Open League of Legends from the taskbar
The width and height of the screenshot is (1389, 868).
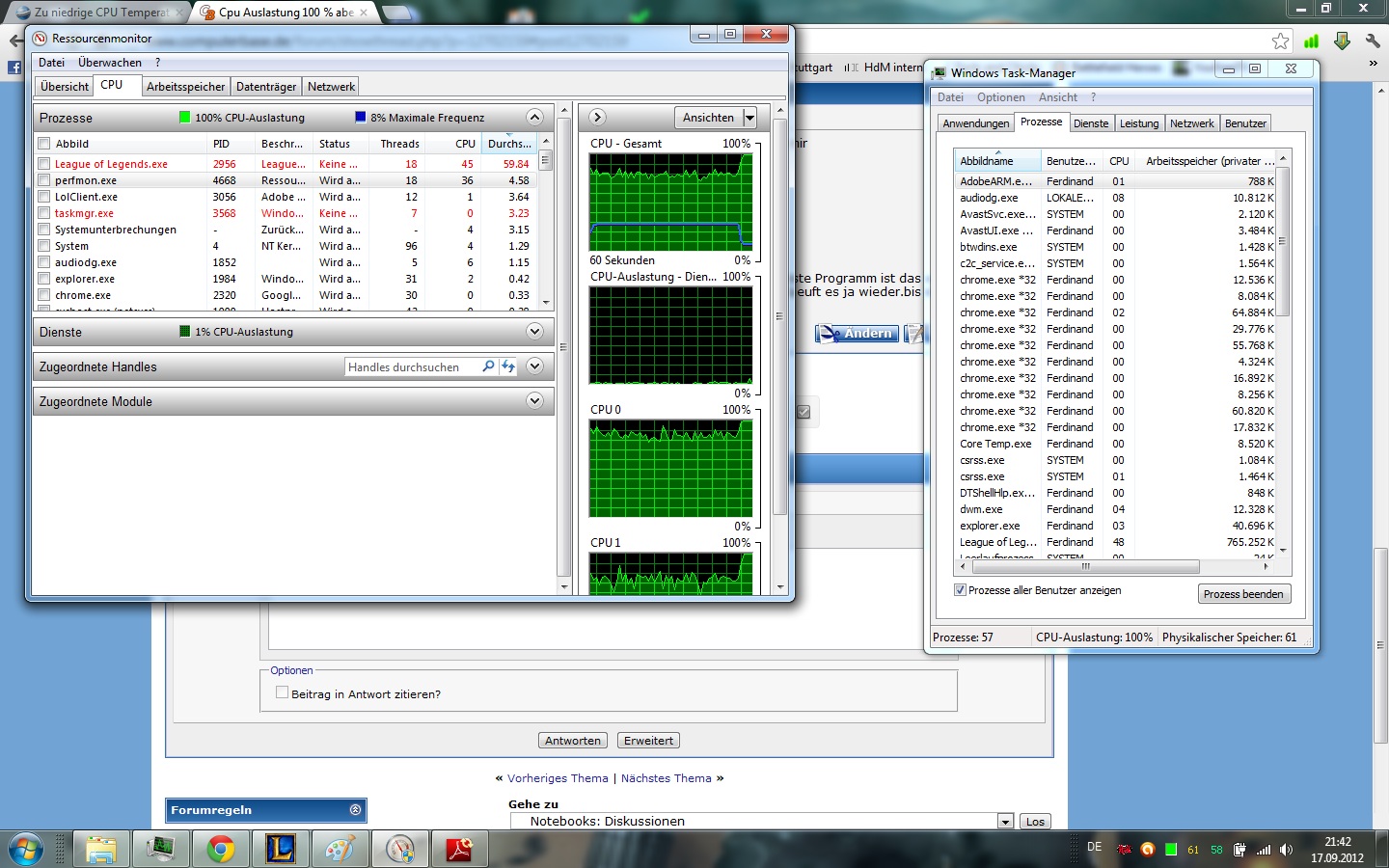coord(280,850)
